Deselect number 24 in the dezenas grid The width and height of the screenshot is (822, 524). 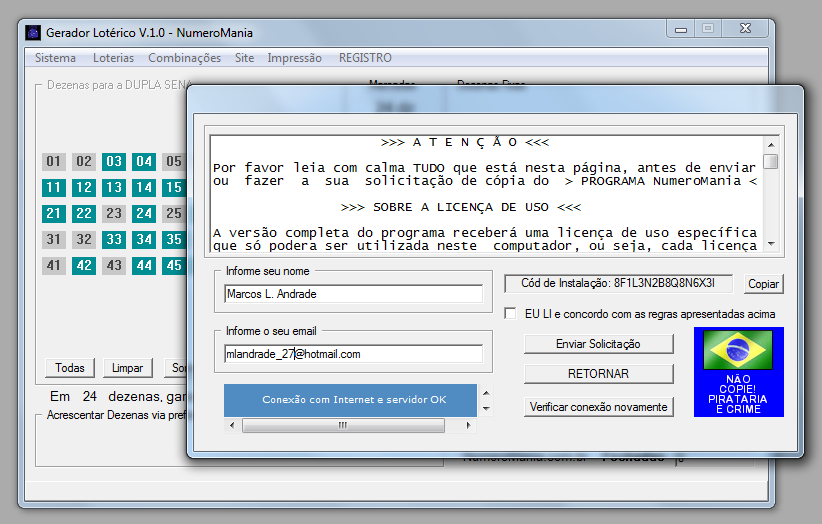pyautogui.click(x=144, y=213)
